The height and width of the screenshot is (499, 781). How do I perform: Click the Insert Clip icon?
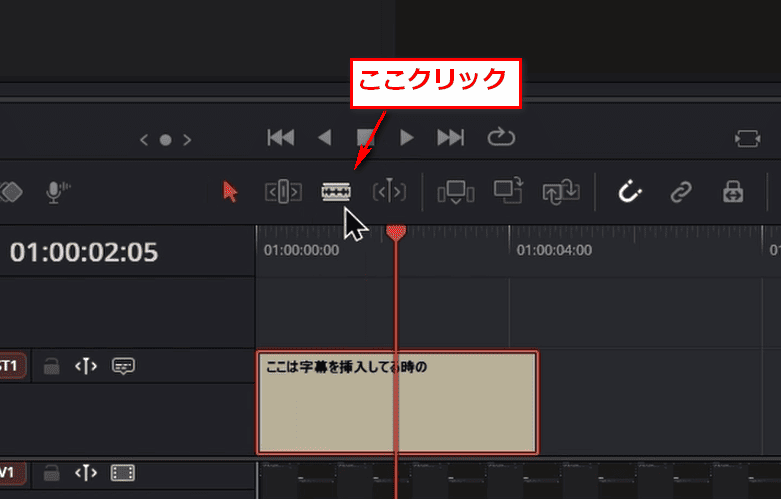tap(457, 192)
